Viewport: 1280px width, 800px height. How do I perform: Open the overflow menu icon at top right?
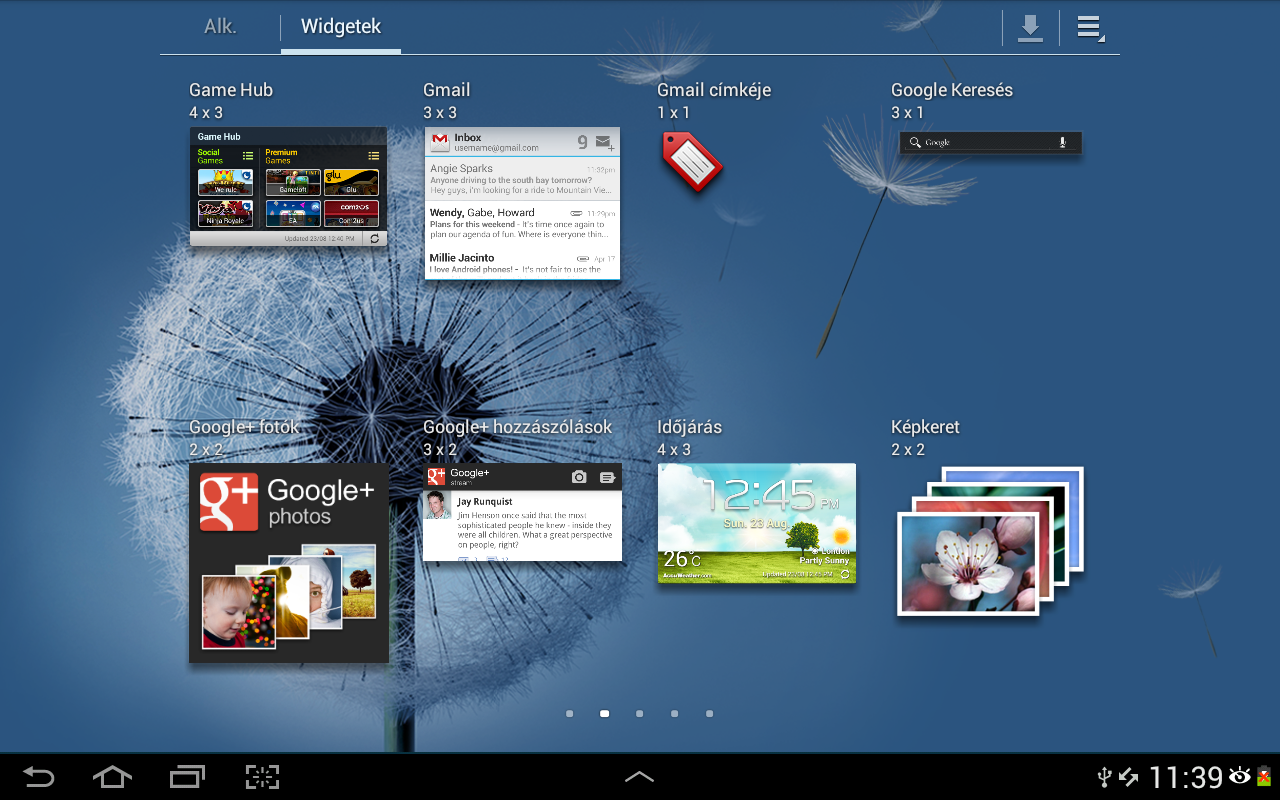tap(1090, 28)
